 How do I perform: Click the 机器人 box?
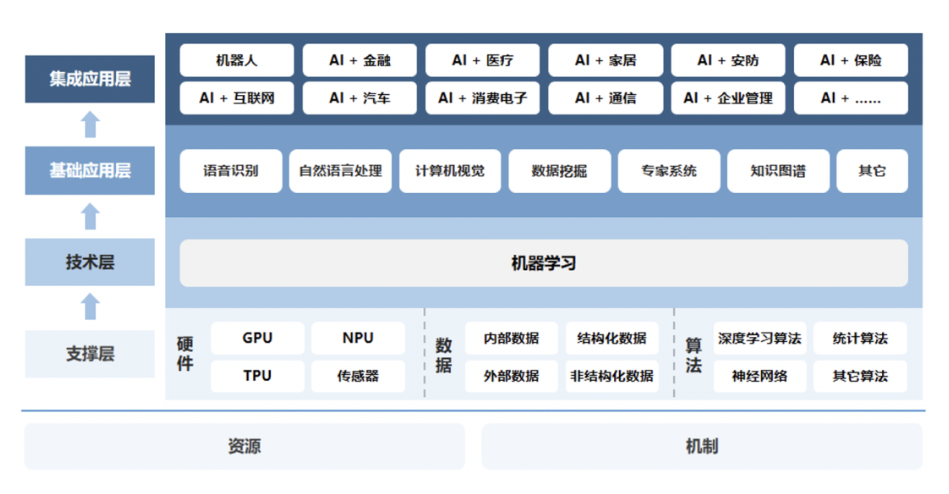[x=237, y=60]
